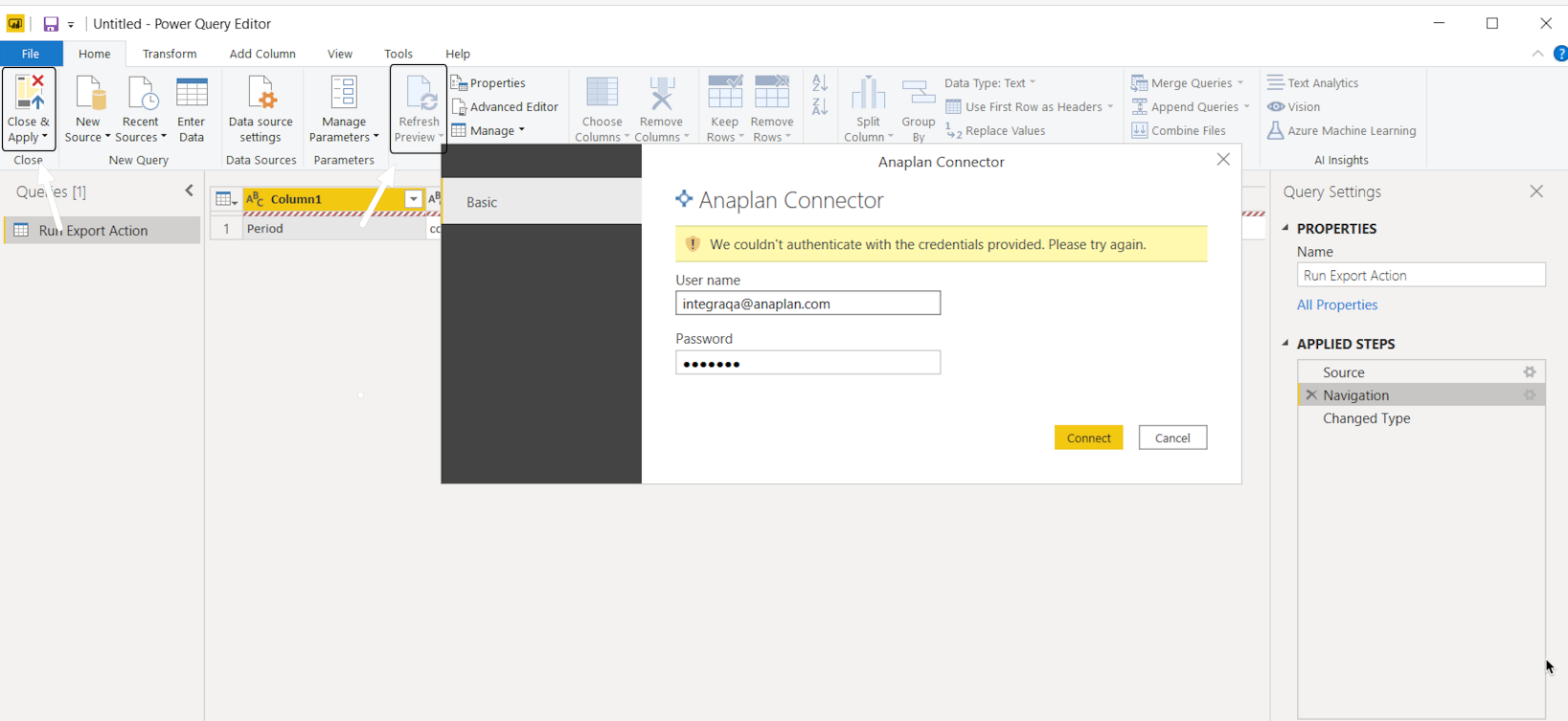Delete the Navigation step with X
The width and height of the screenshot is (1568, 721).
(x=1311, y=395)
